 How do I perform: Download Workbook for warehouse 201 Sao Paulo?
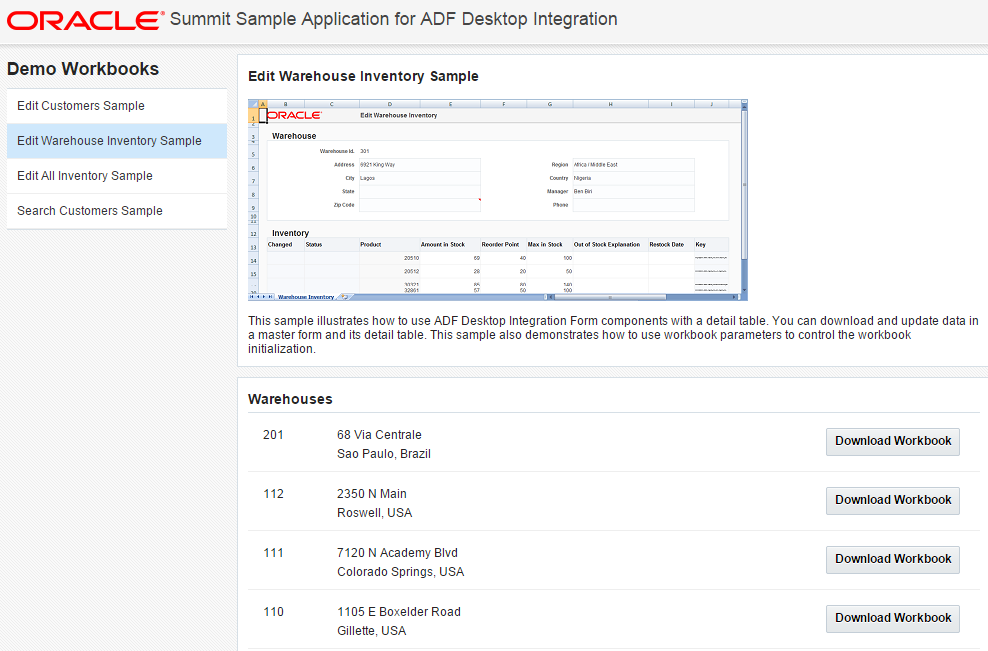(892, 442)
